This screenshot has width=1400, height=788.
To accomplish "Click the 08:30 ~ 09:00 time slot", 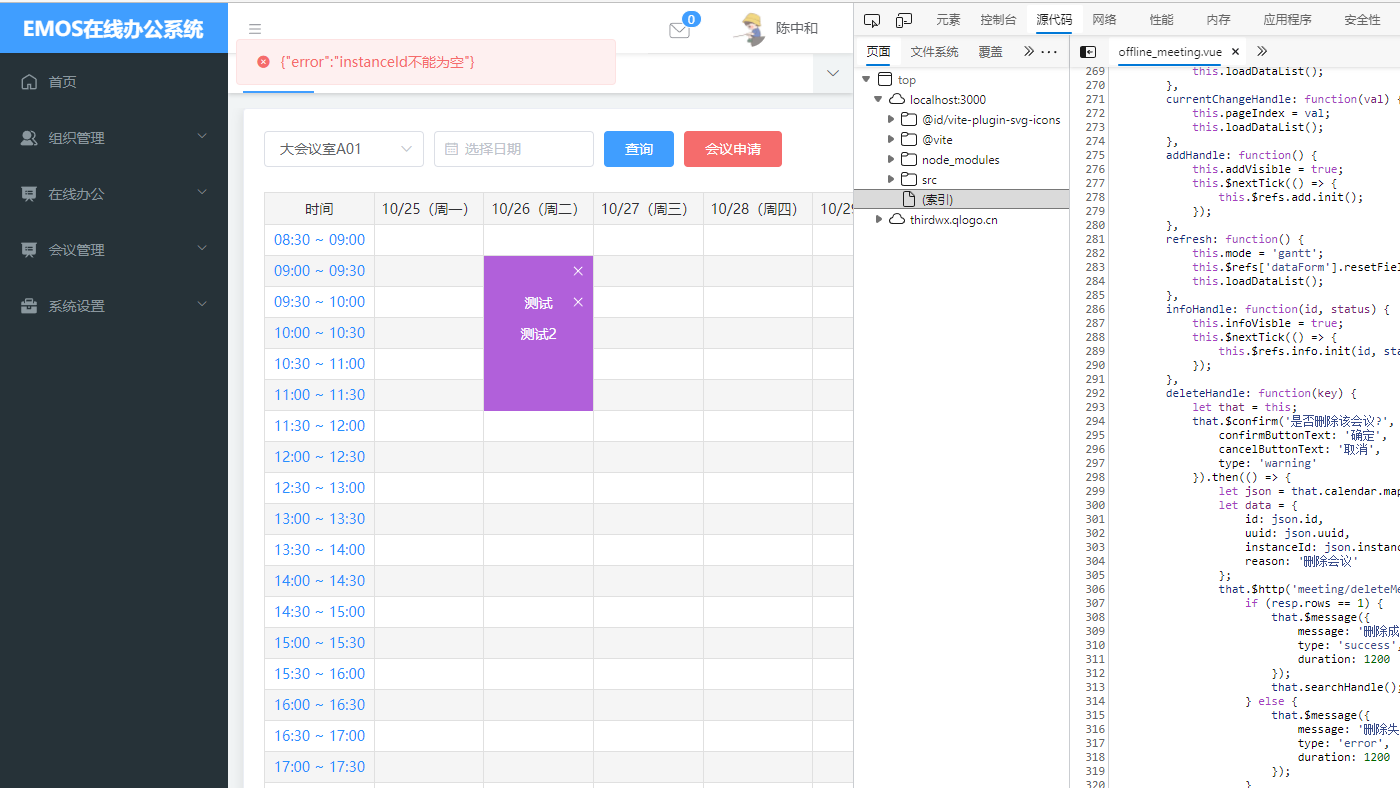I will click(319, 240).
